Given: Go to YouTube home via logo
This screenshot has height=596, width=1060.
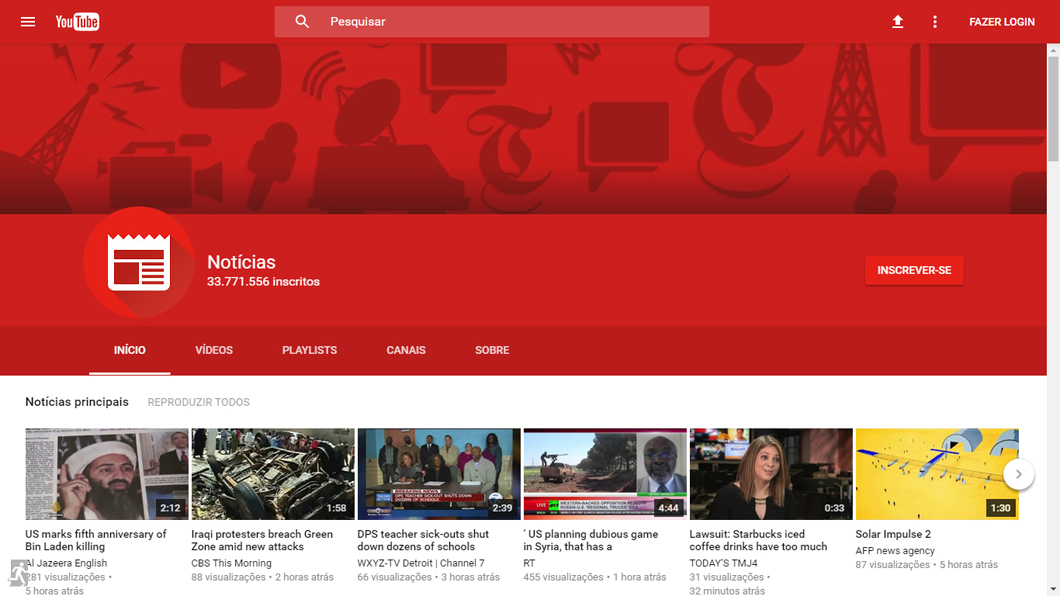Looking at the screenshot, I should point(77,22).
